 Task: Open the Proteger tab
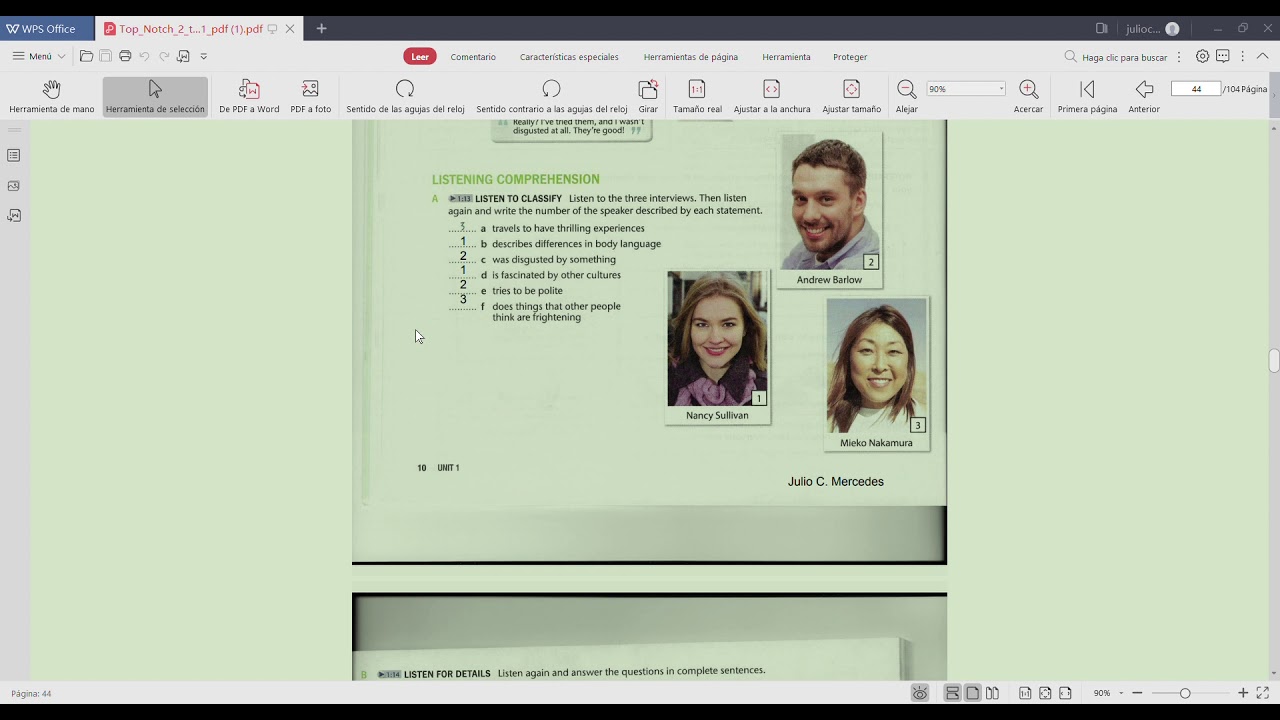pyautogui.click(x=850, y=57)
